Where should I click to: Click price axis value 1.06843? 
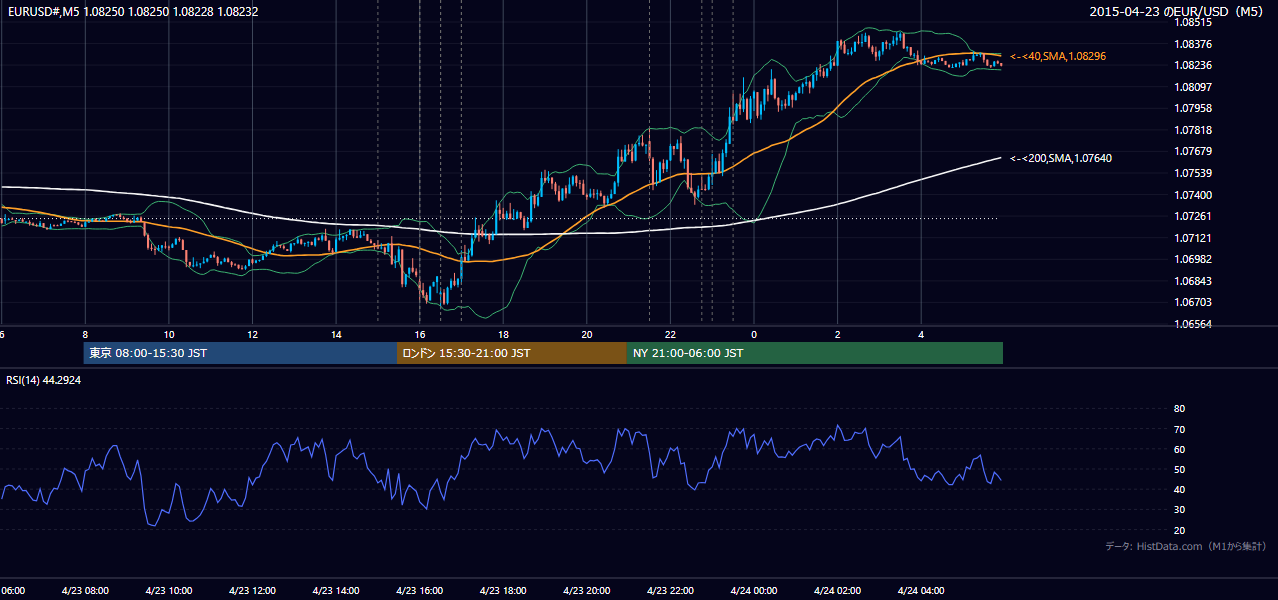click(x=1192, y=281)
